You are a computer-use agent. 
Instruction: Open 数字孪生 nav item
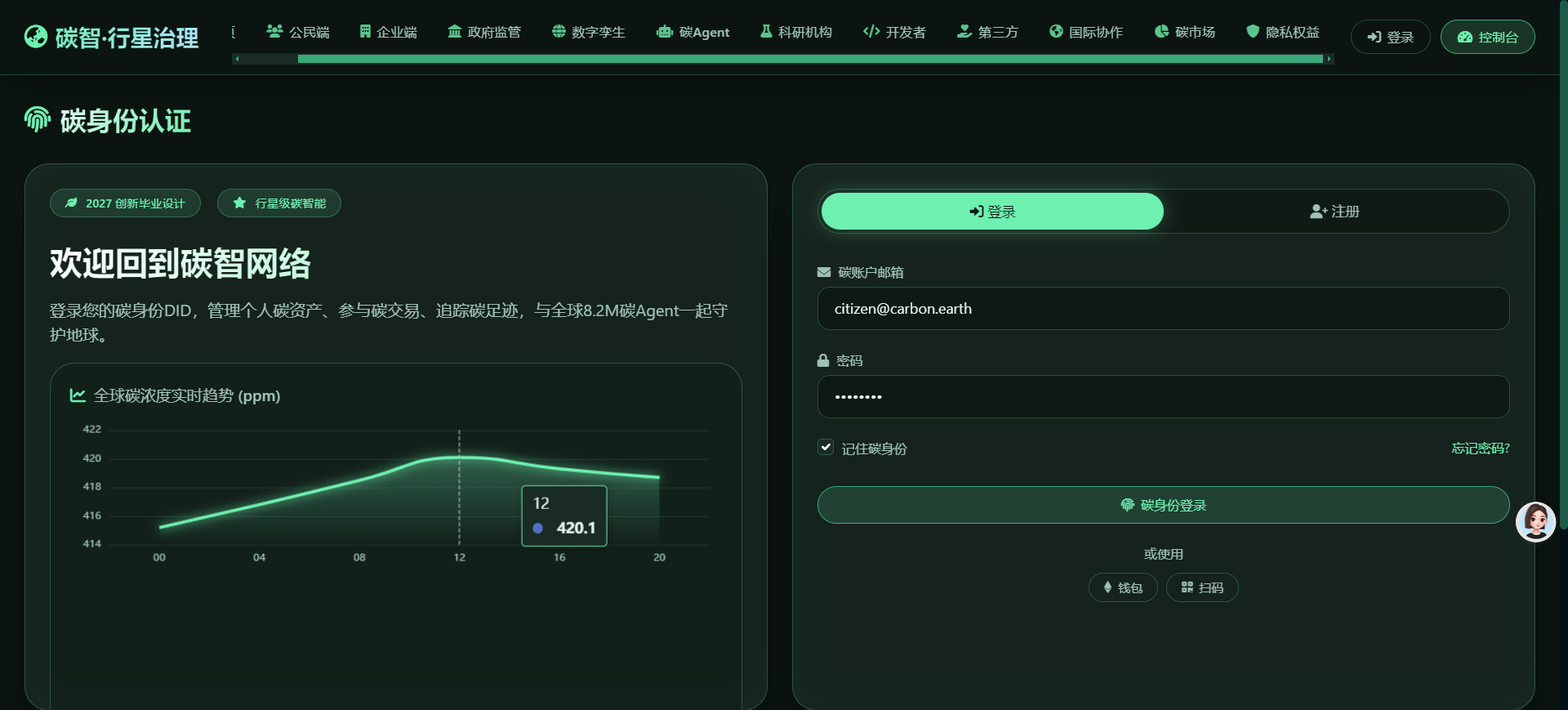[589, 32]
